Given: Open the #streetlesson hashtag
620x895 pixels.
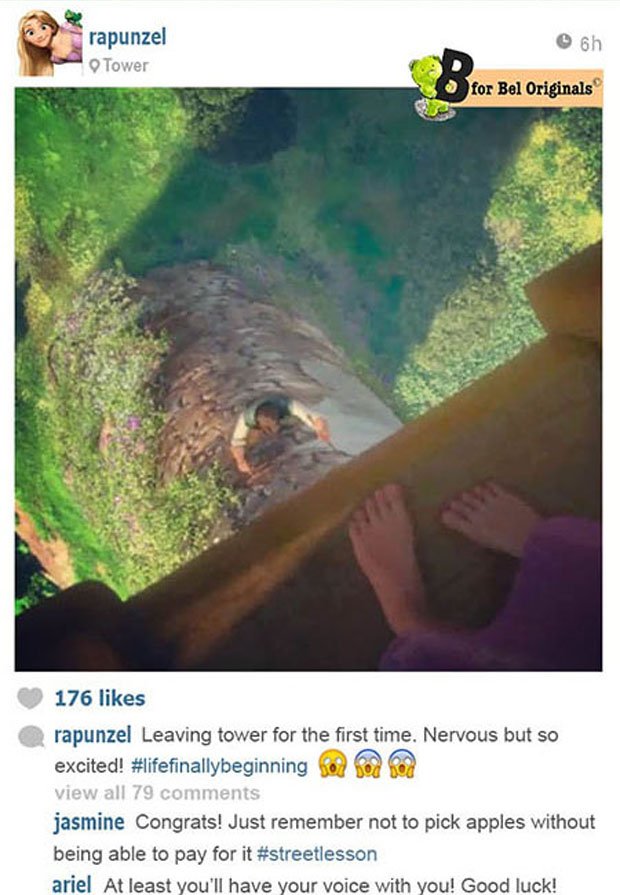Looking at the screenshot, I should coord(317,854).
